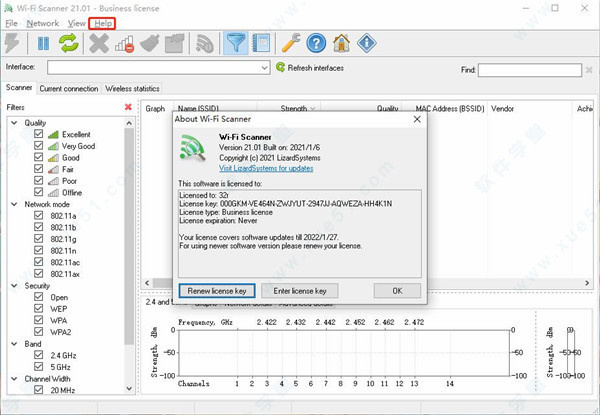Open settings with the wrench icon

click(x=291, y=43)
